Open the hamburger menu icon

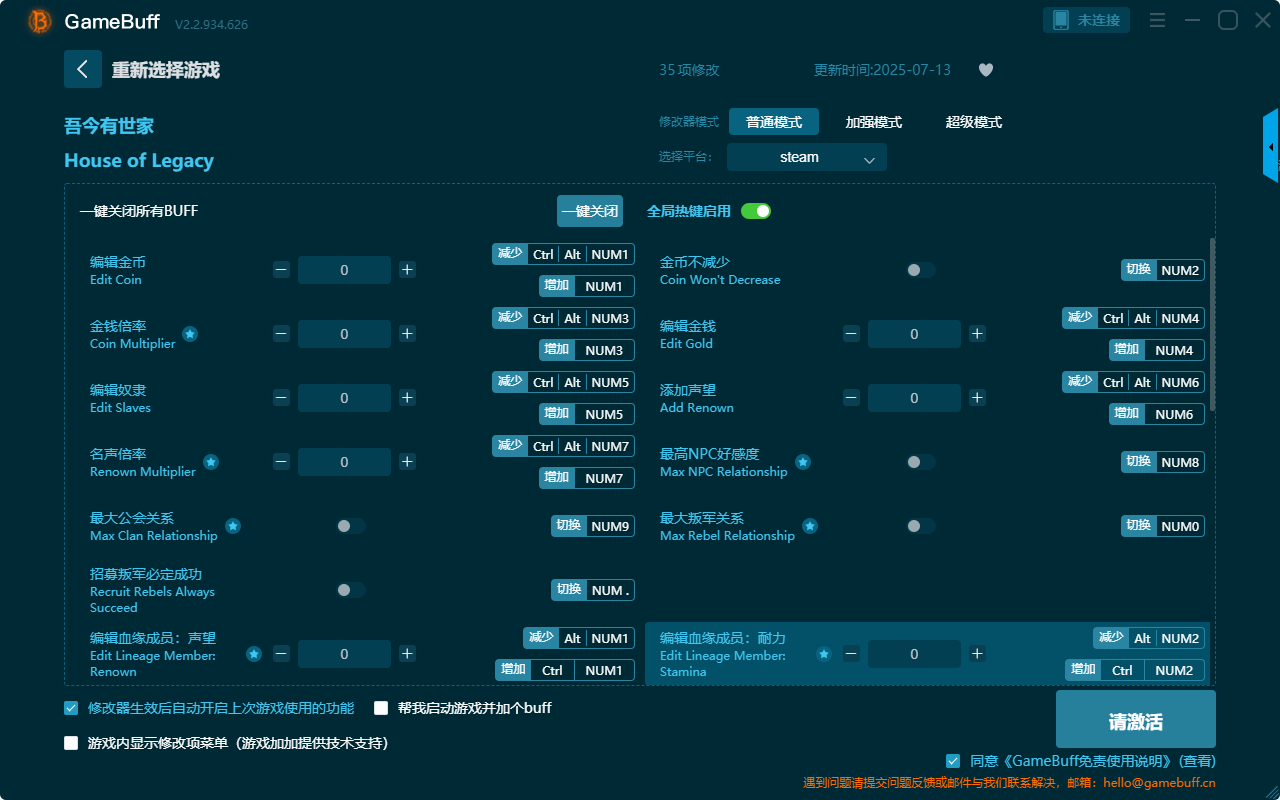pyautogui.click(x=1157, y=21)
